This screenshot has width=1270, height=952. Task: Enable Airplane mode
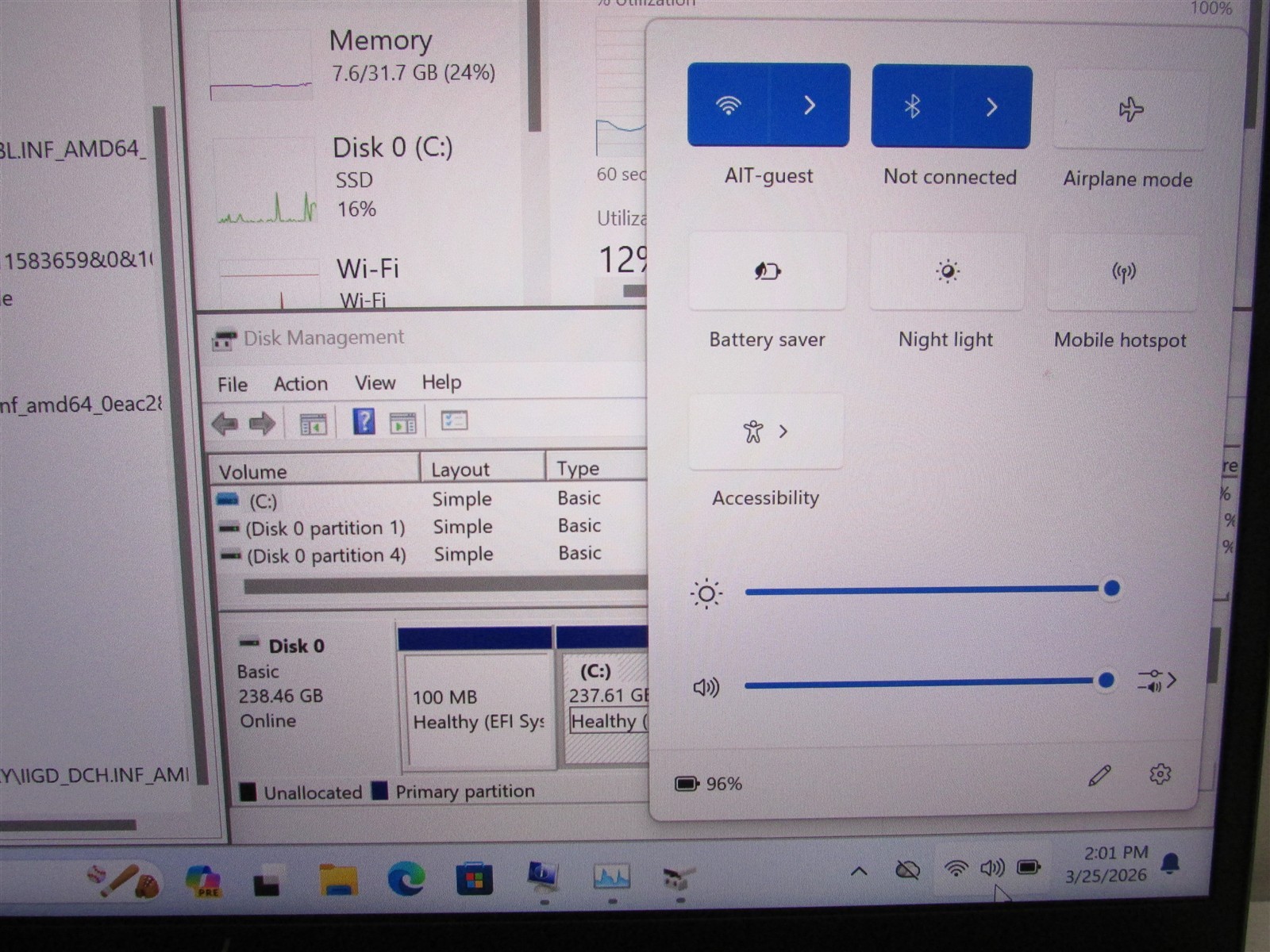coord(1130,109)
